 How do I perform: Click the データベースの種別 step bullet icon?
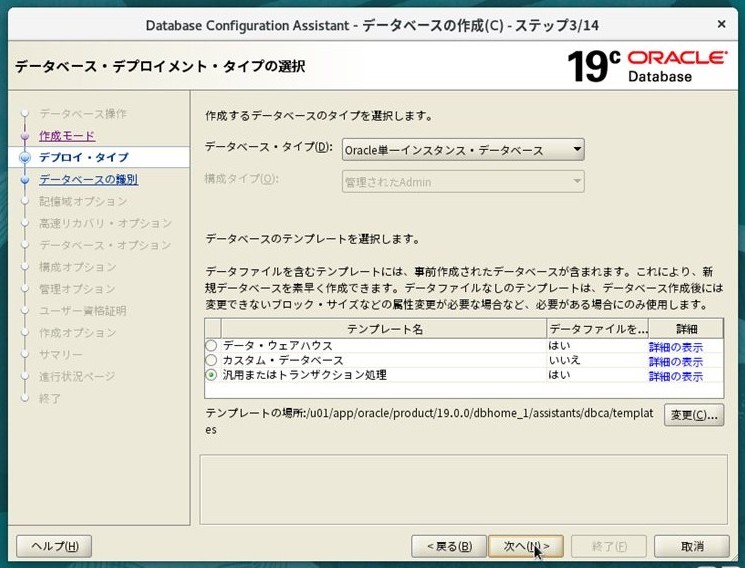click(x=25, y=180)
